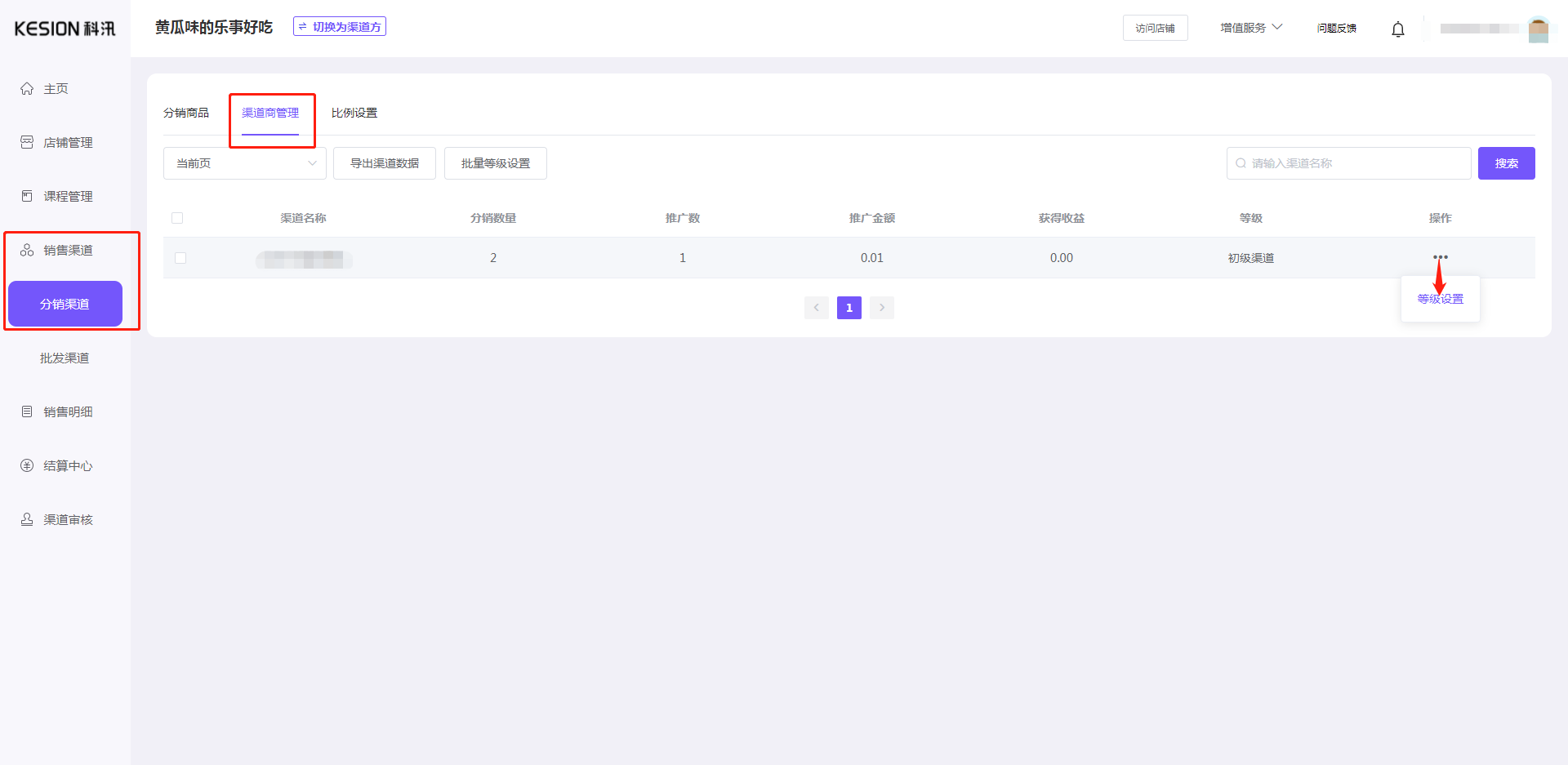Viewport: 1568px width, 765px height.
Task: Tick the select-all checkbox in table header
Action: click(177, 218)
